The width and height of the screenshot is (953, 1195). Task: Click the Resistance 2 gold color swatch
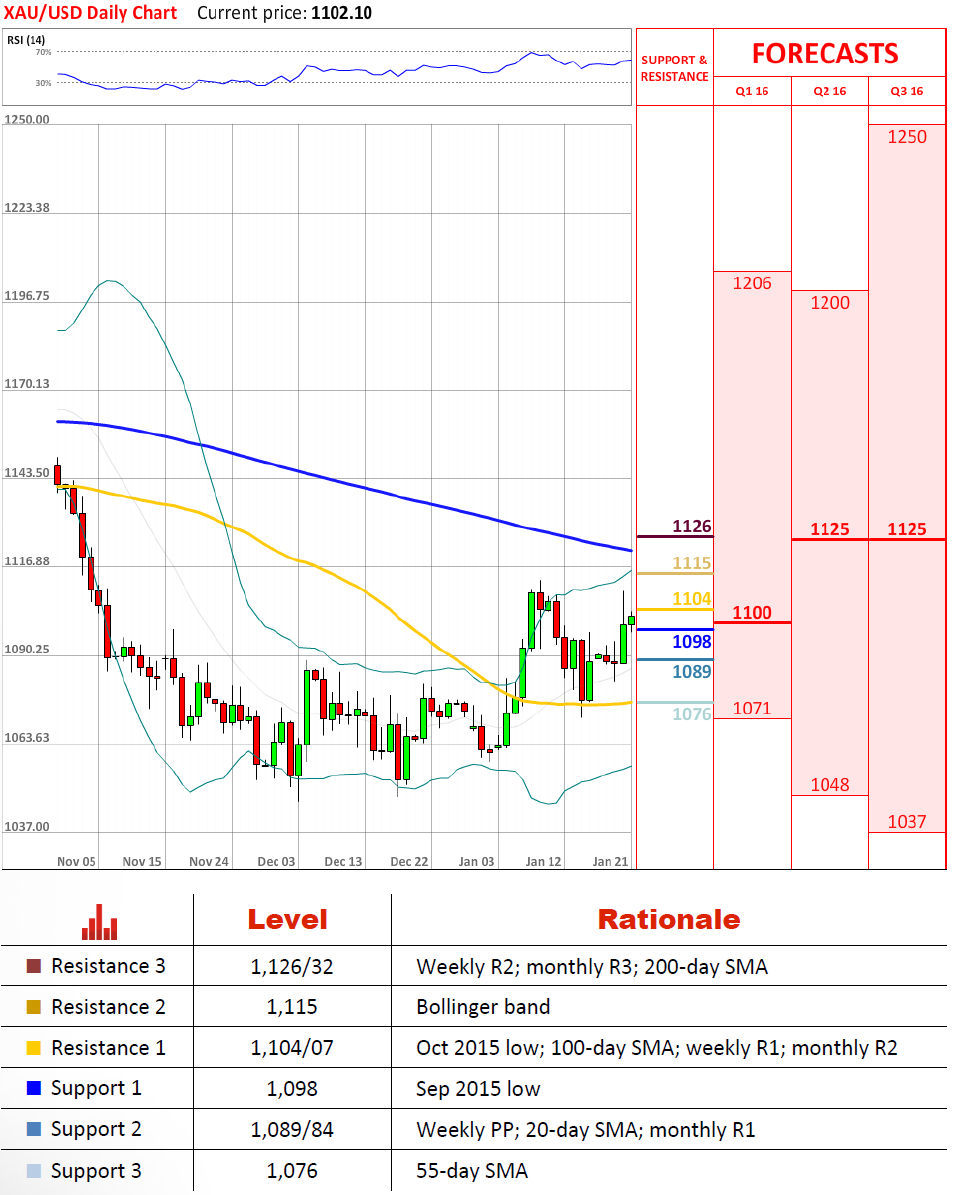34,1007
